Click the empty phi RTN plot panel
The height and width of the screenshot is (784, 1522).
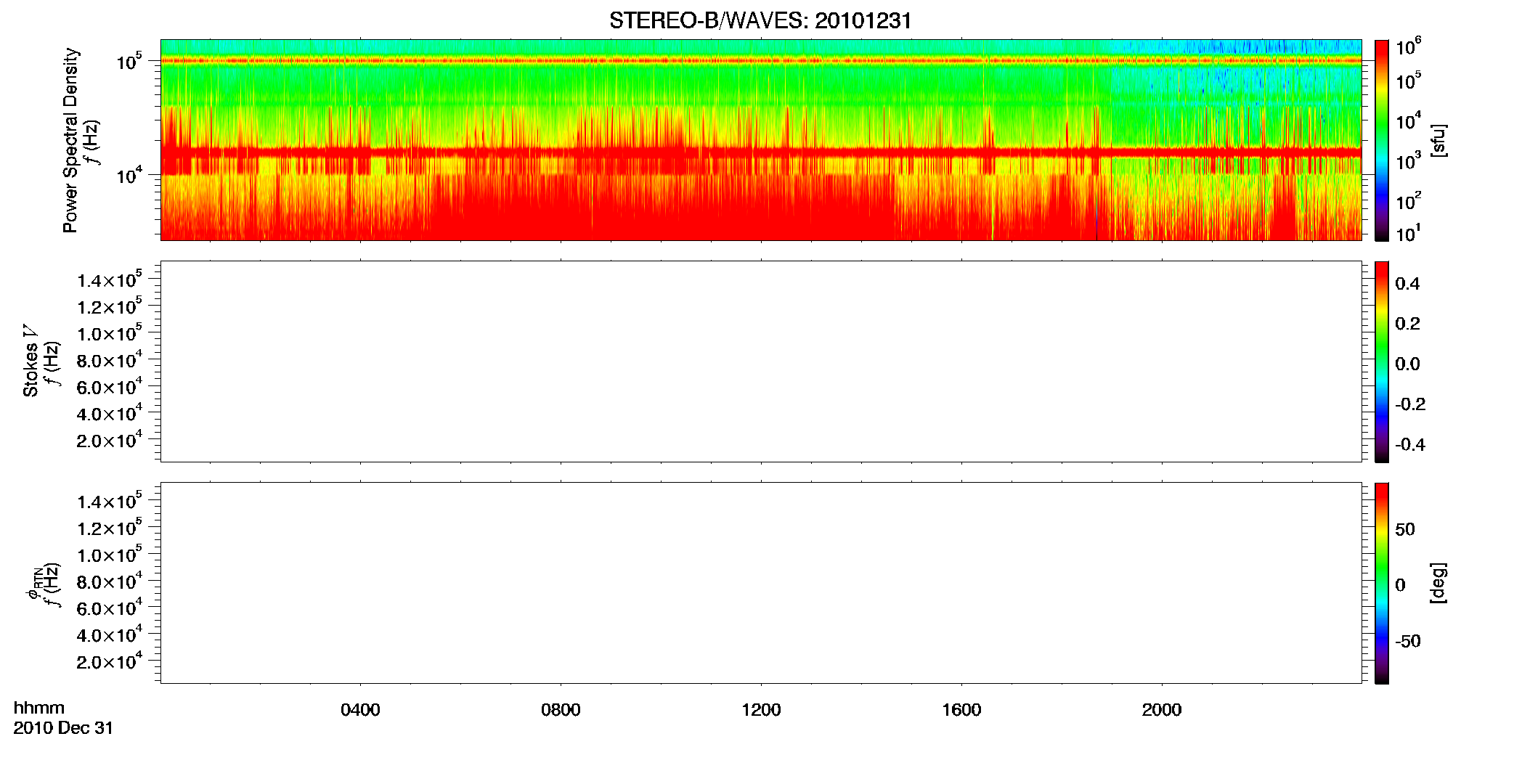click(x=761, y=583)
